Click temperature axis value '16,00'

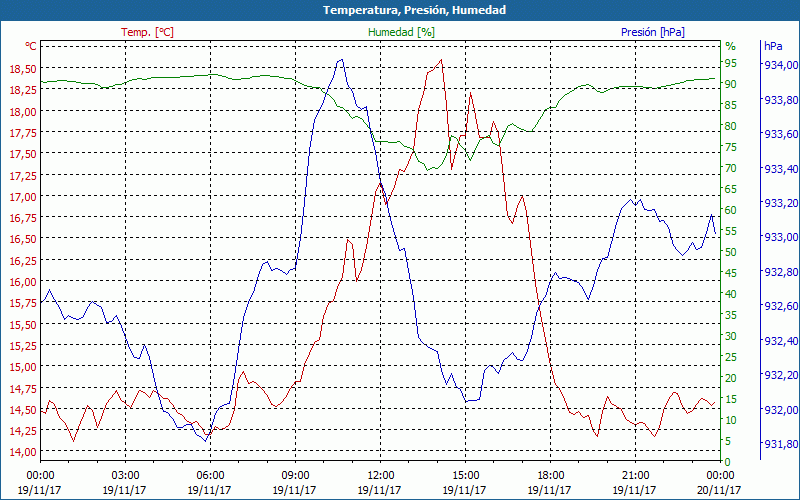(x=22, y=282)
